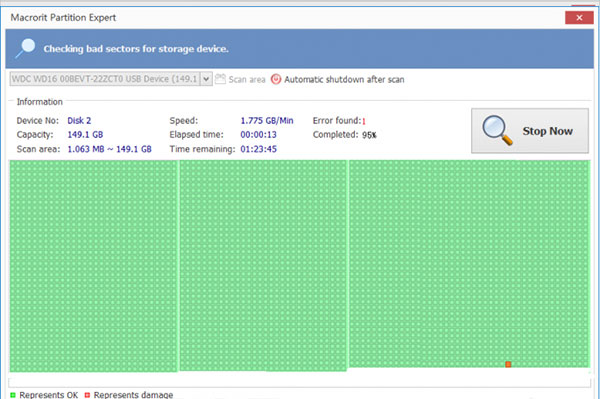The height and width of the screenshot is (399, 600).
Task: Click the scan progress bar
Action: [300, 383]
